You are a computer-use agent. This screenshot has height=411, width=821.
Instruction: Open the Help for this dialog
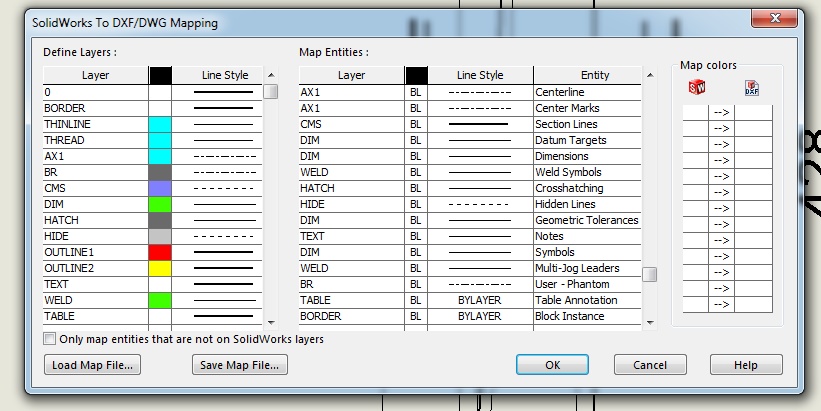746,365
